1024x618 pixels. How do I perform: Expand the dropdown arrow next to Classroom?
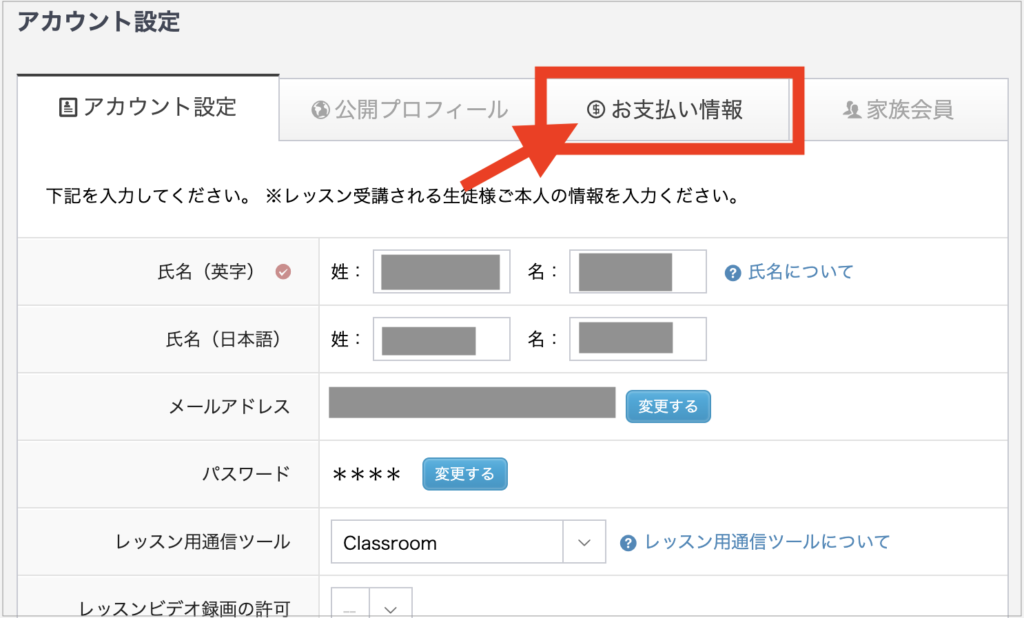[584, 542]
